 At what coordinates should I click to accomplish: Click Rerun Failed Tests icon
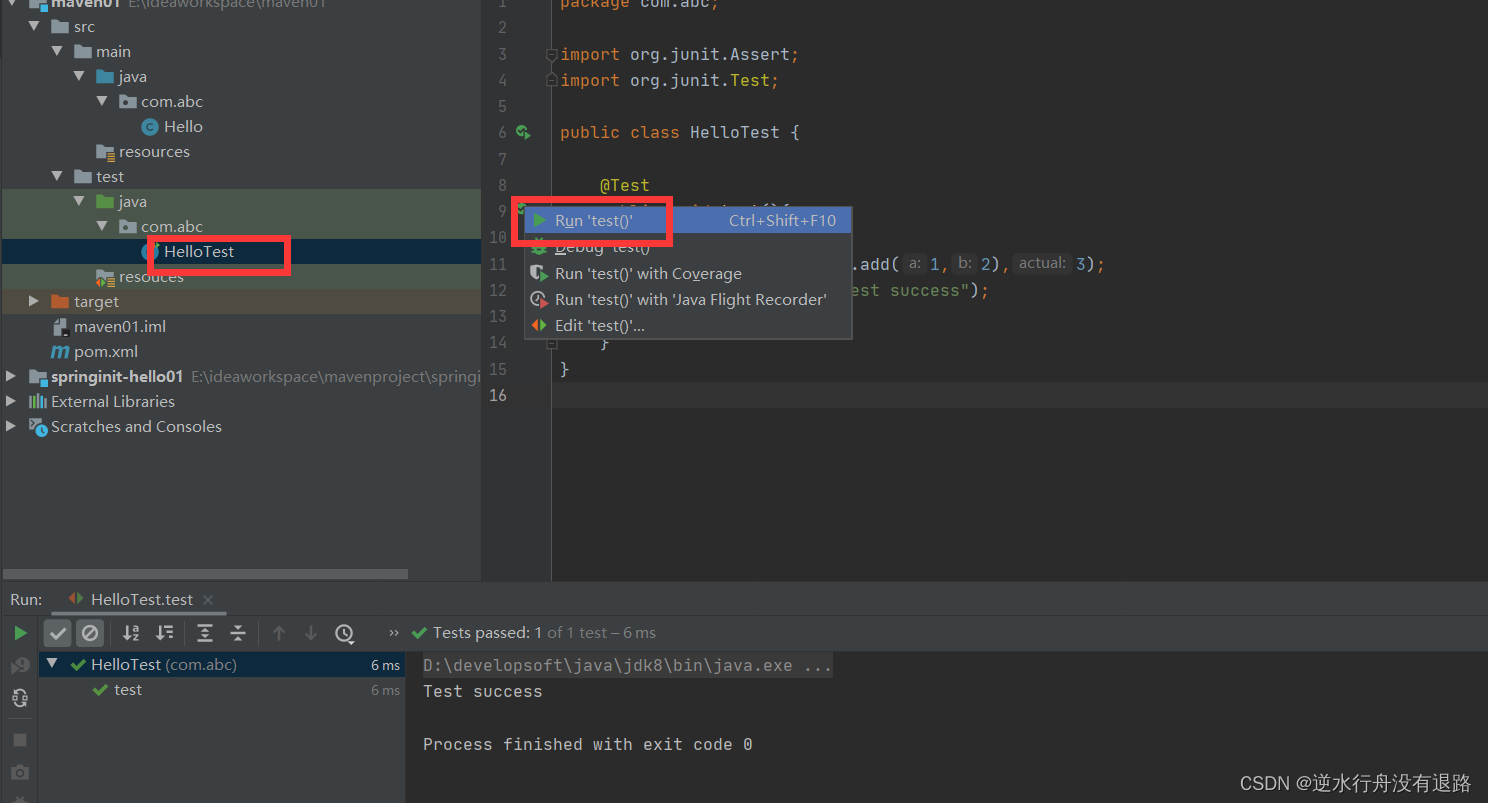tap(20, 666)
